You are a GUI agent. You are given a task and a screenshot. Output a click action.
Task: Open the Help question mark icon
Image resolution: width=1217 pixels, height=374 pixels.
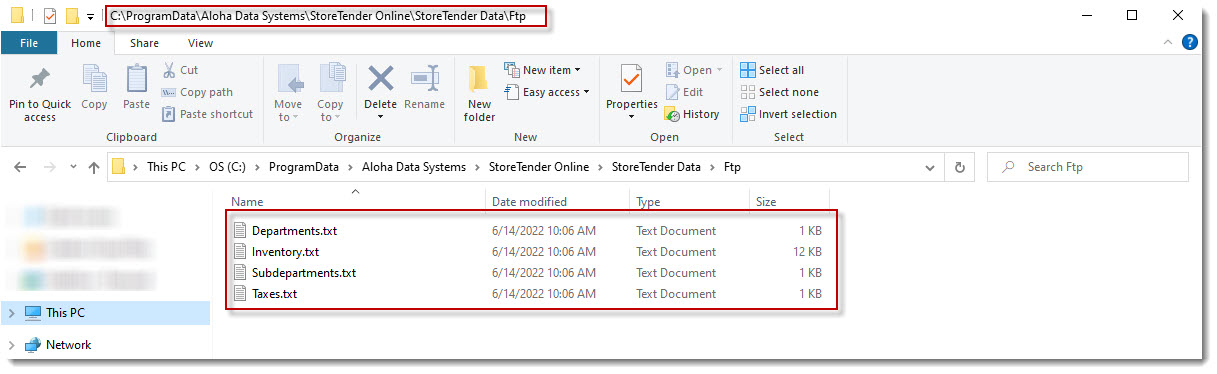(x=1189, y=42)
